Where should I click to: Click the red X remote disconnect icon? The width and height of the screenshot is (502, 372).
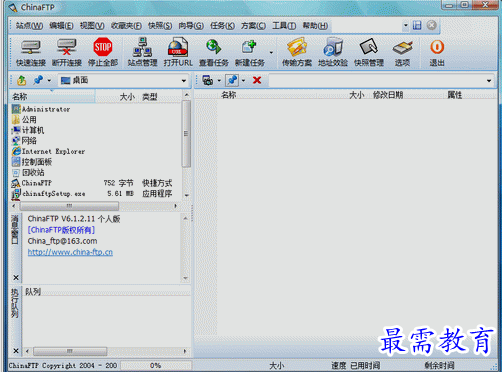pyautogui.click(x=257, y=80)
